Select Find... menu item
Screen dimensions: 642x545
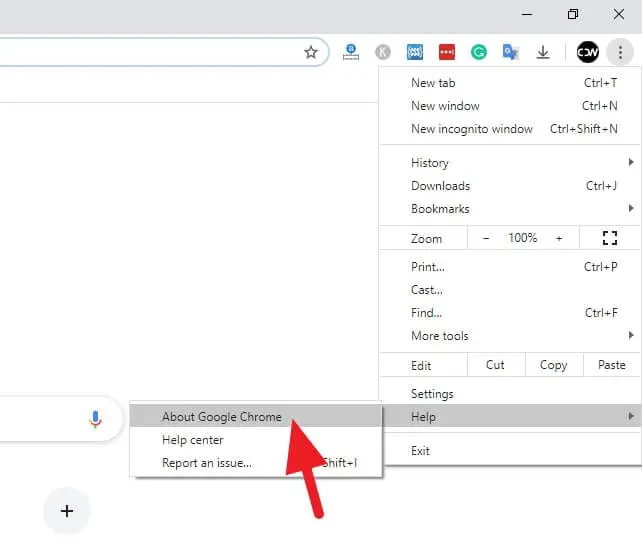tap(510, 313)
